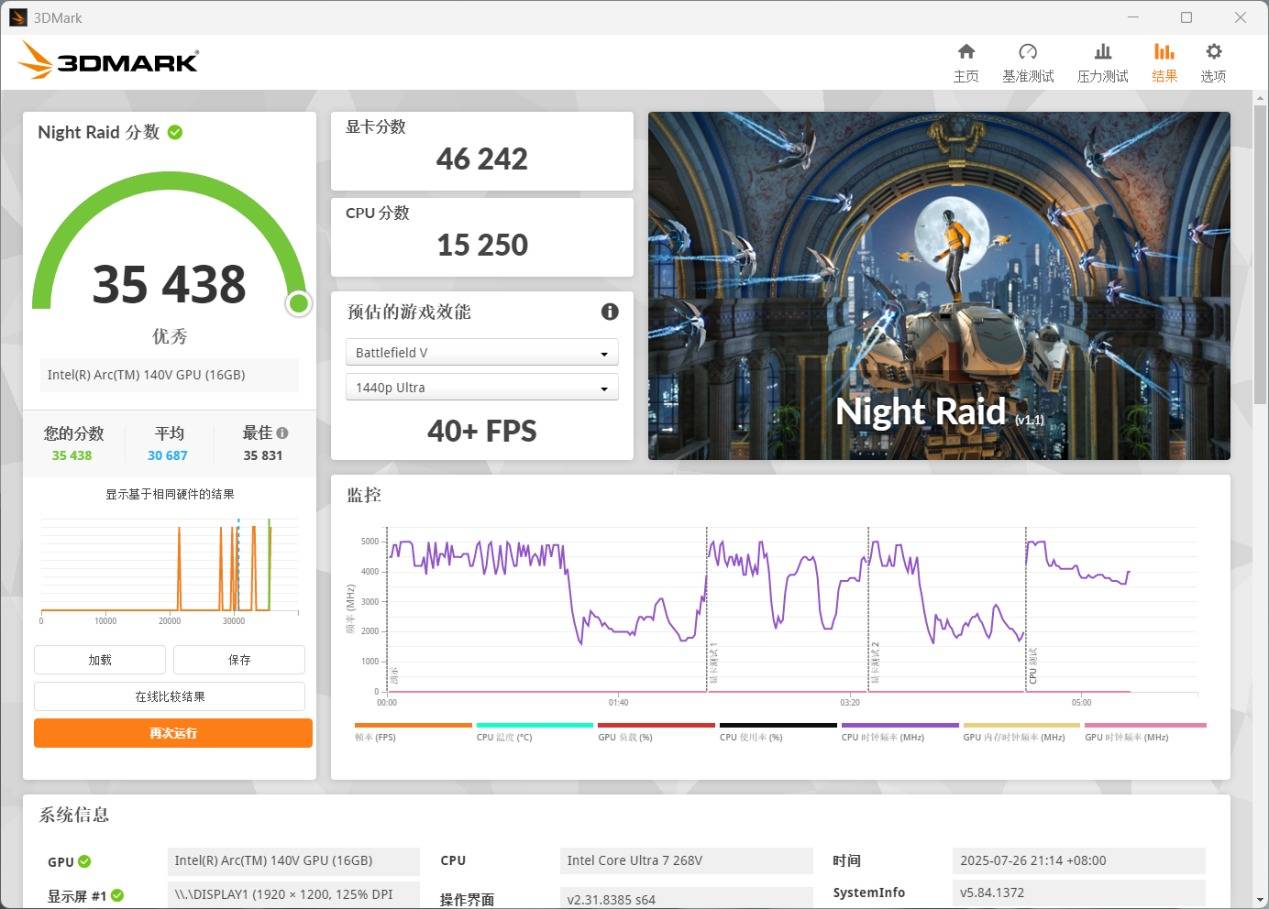Click the vertical scrollbar on right edge

(x=1260, y=300)
